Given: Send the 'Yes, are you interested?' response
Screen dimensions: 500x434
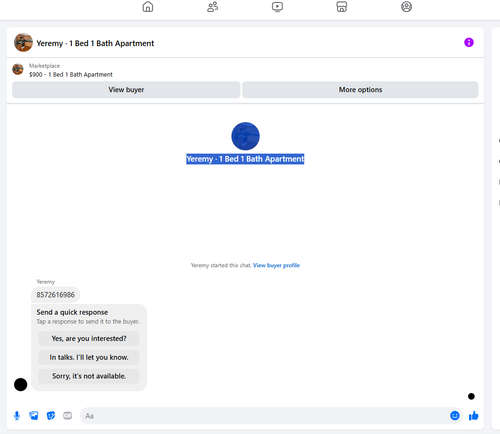Looking at the screenshot, I should coord(89,338).
